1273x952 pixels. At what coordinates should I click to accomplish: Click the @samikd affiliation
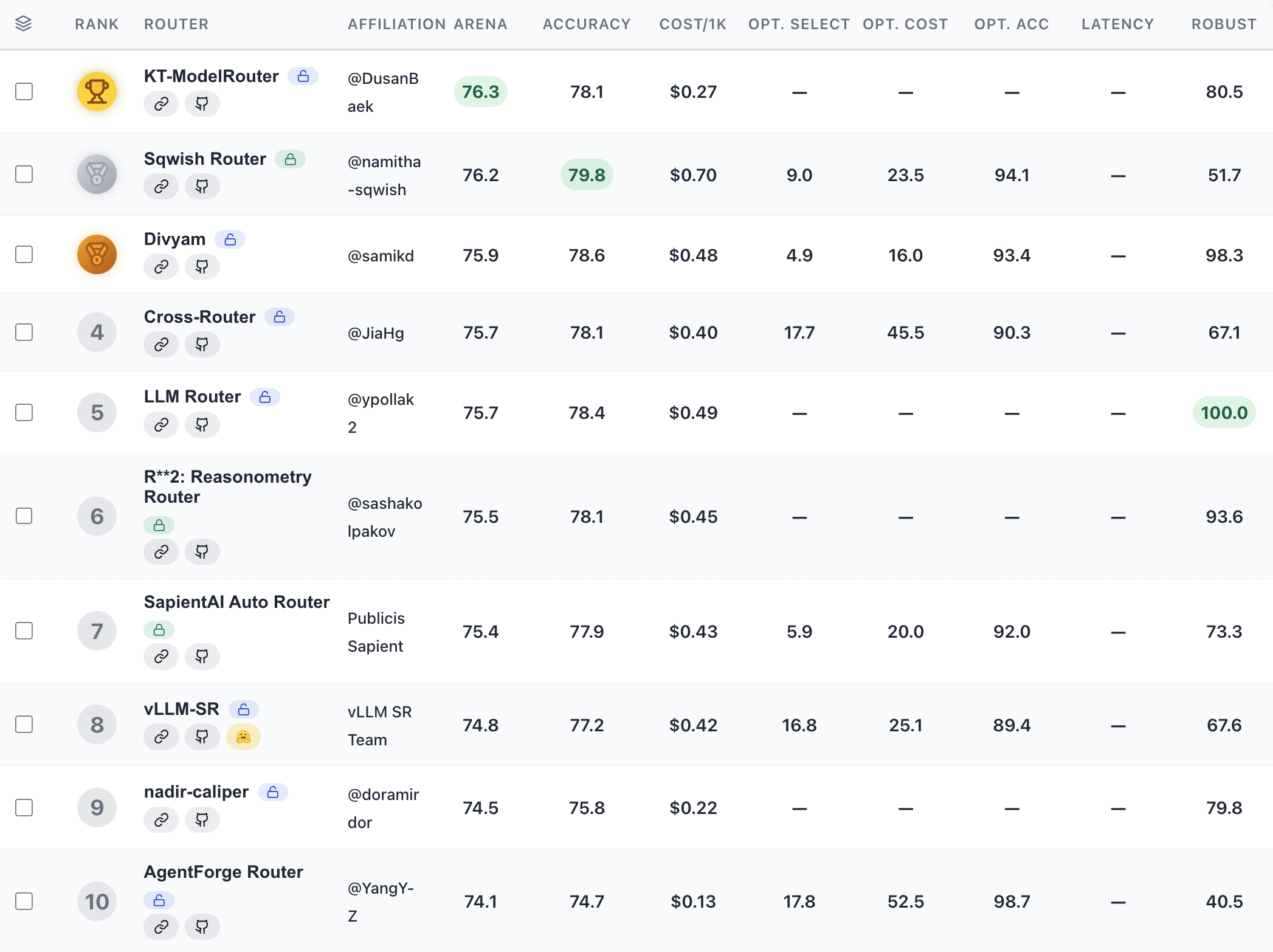[381, 256]
